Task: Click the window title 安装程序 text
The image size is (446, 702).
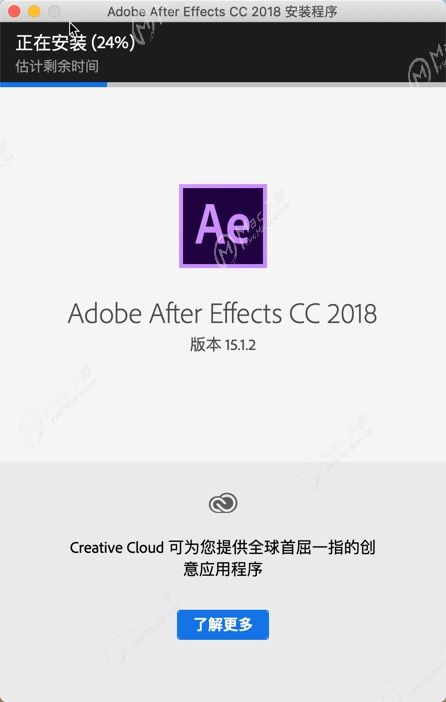Action: coord(311,12)
